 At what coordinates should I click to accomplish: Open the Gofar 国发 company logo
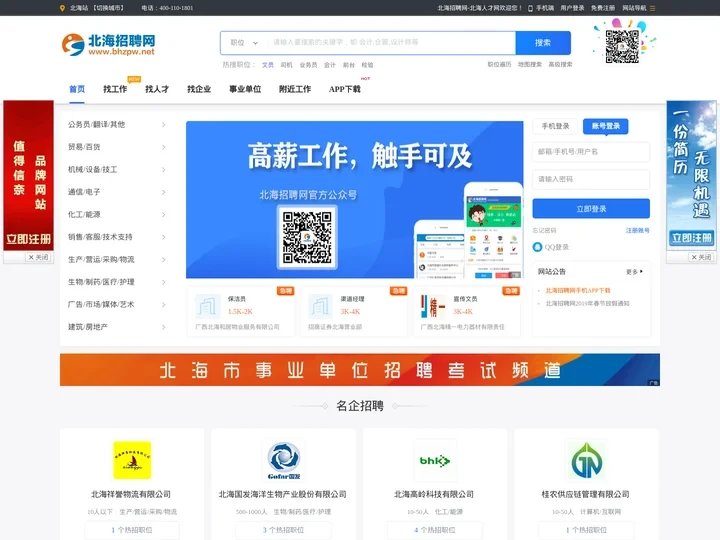(x=283, y=460)
